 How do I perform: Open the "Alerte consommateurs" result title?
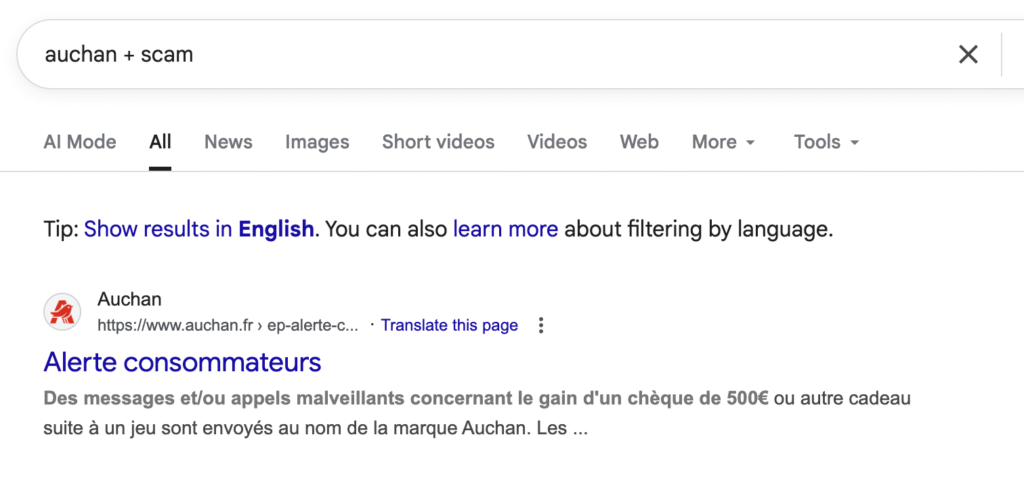tap(183, 361)
